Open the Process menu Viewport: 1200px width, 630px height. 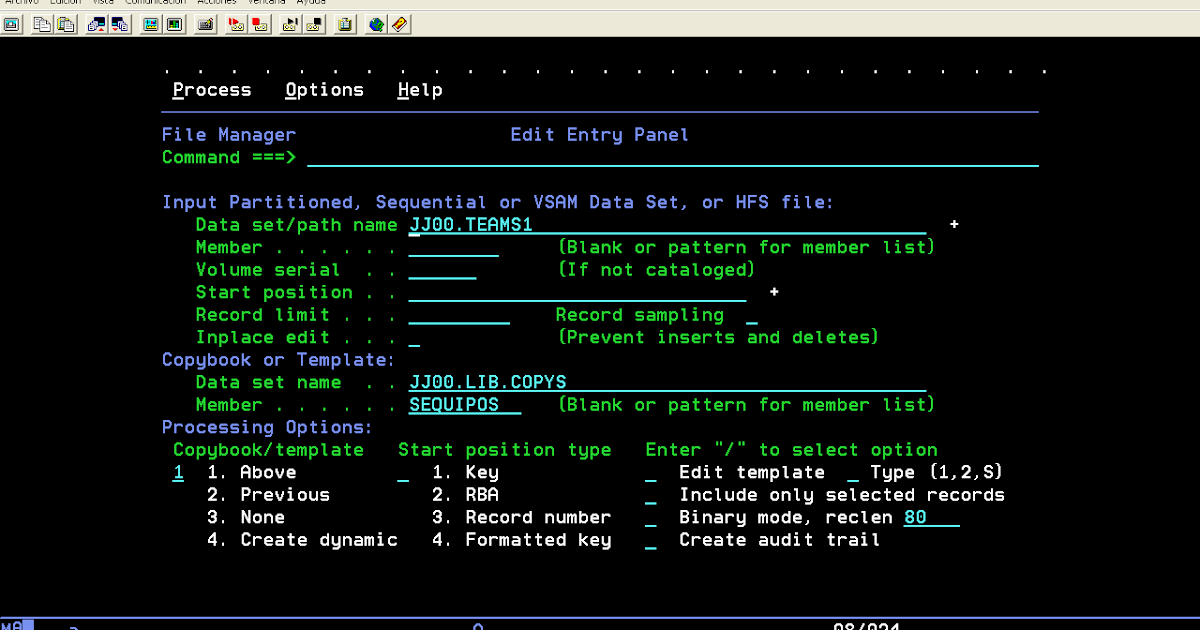click(212, 90)
